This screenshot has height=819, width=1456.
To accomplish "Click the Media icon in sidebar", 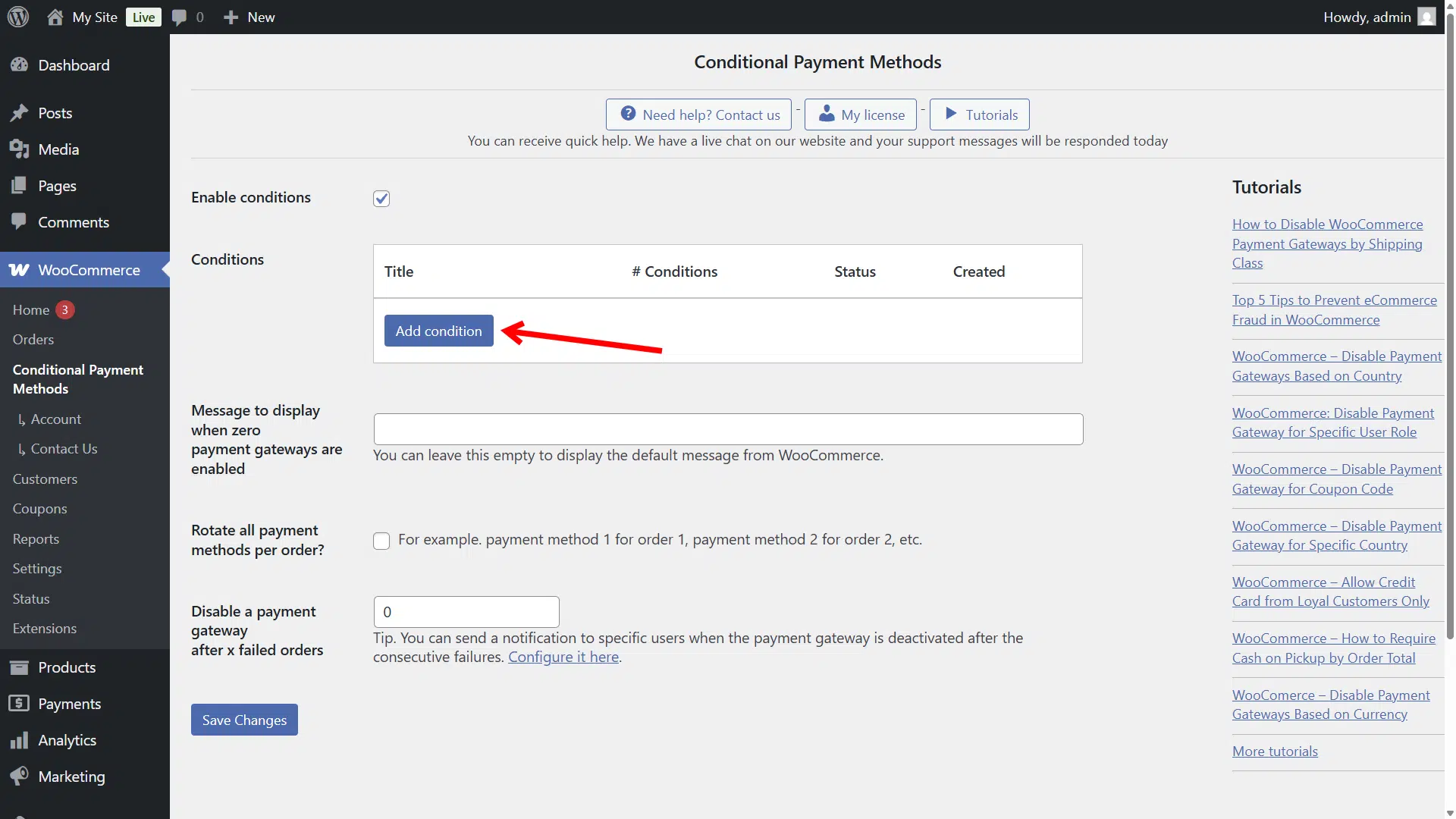I will click(x=19, y=149).
